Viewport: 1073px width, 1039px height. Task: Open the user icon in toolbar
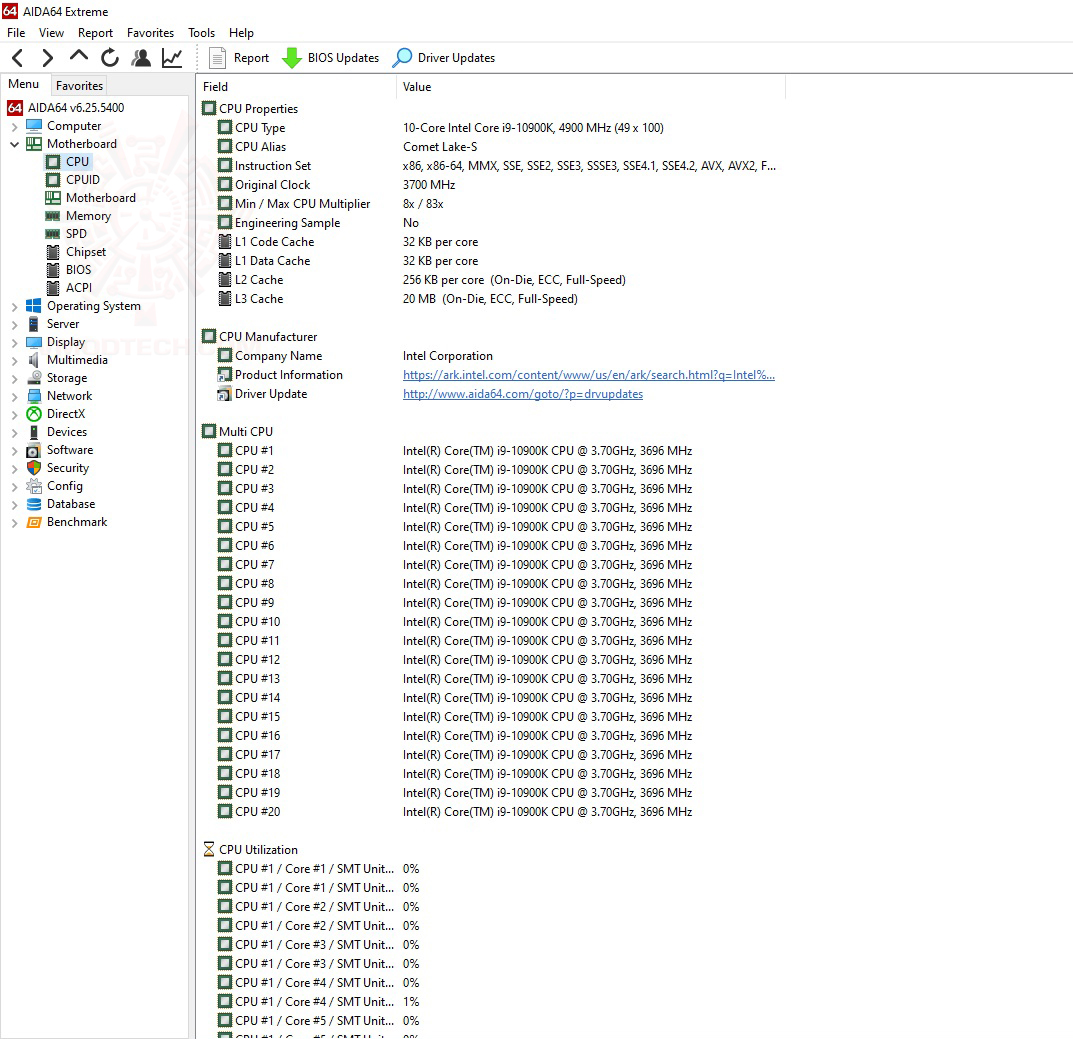point(141,58)
